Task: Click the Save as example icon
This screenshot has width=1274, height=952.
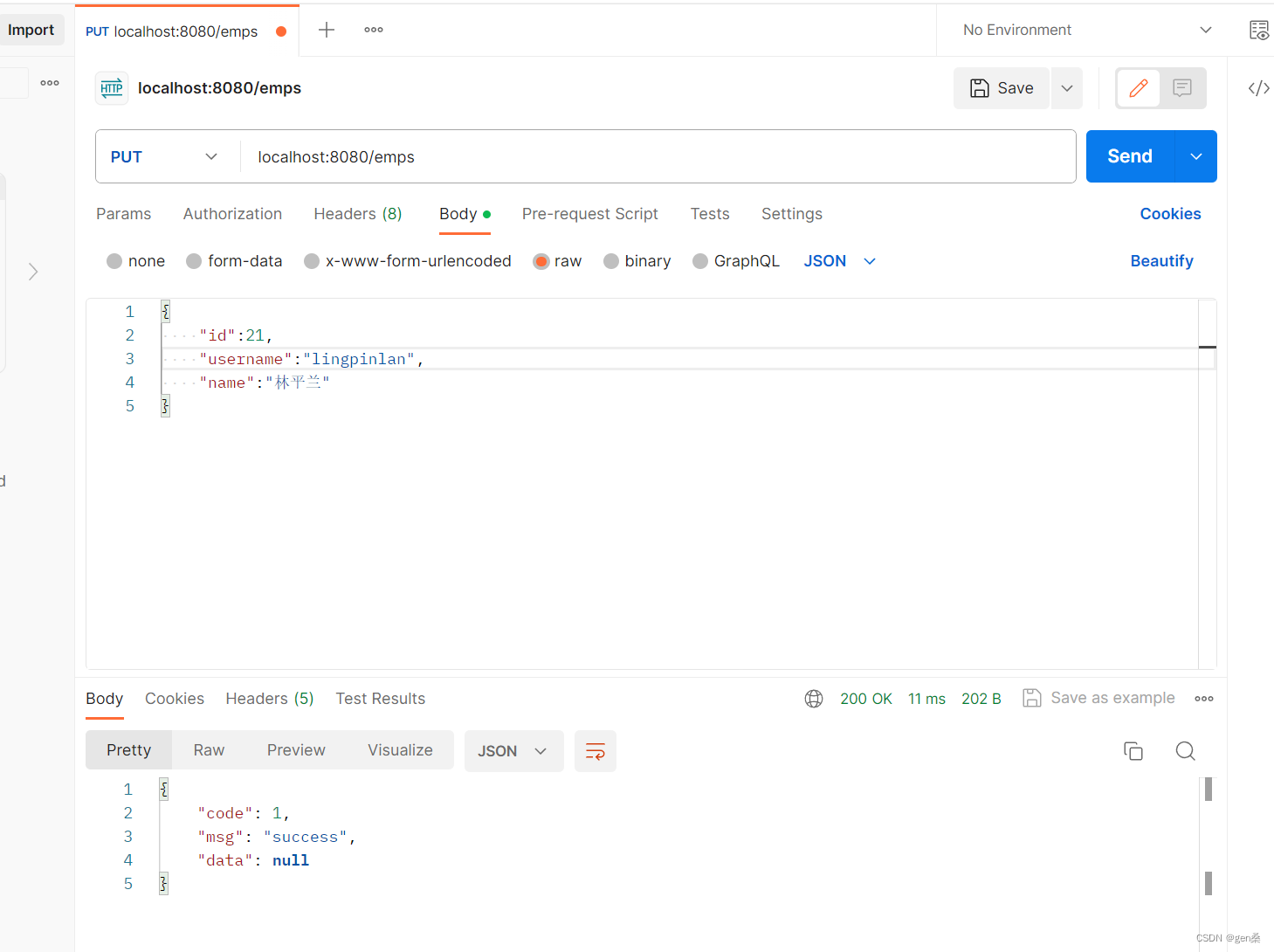Action: 1032,698
